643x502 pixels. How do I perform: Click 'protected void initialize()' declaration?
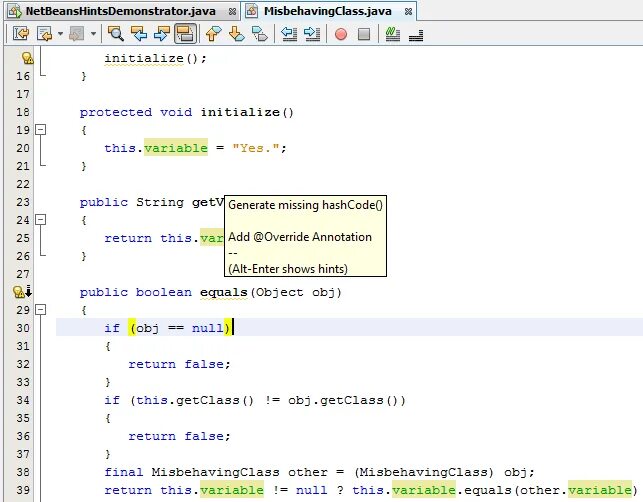pyautogui.click(x=187, y=112)
